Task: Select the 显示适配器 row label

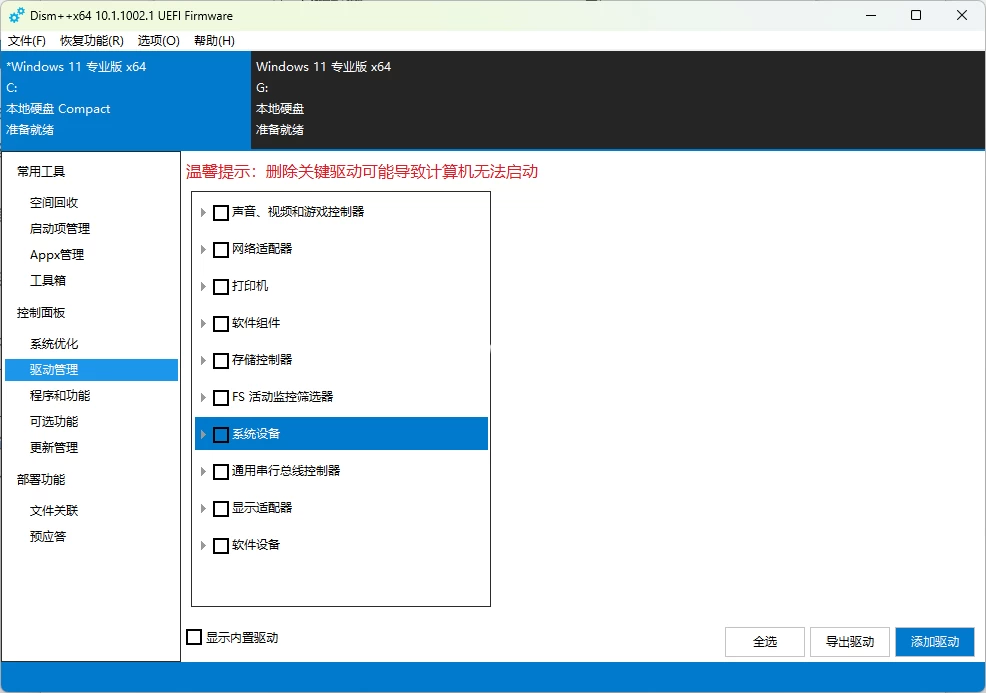Action: point(262,507)
